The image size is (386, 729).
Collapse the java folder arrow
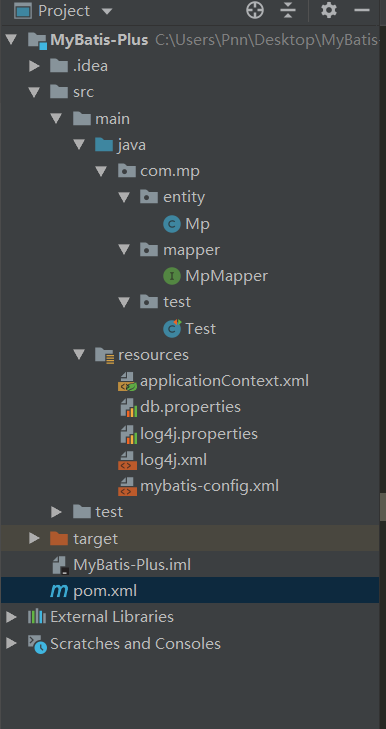pos(79,145)
